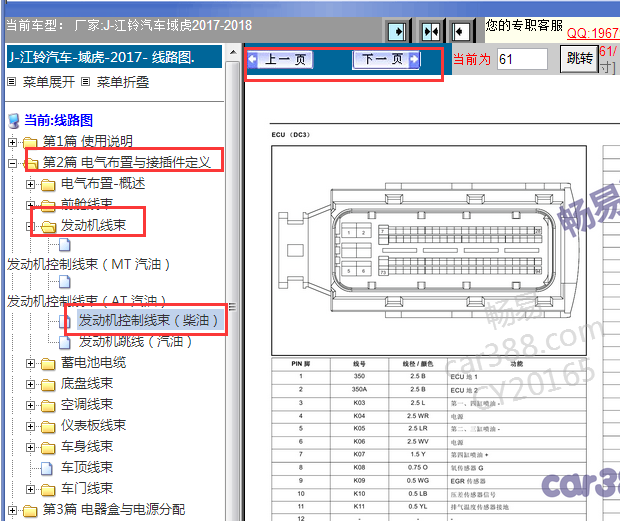Expand 电气布置-概述 folder

click(30, 184)
